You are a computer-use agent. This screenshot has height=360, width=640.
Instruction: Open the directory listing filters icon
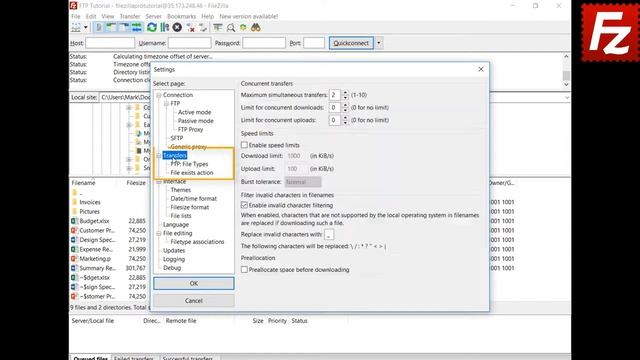pos(218,27)
